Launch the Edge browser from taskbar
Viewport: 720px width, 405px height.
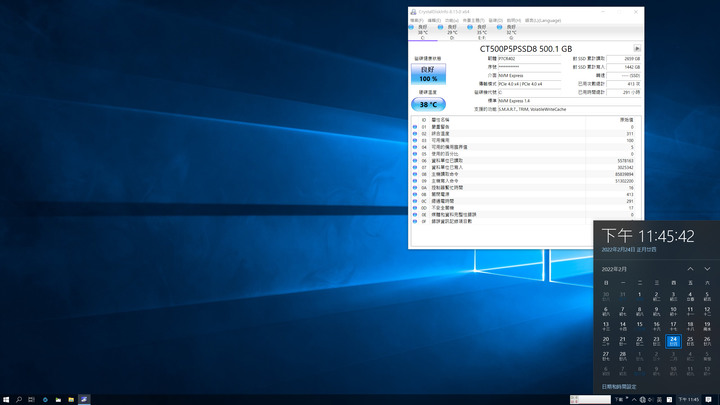[x=45, y=399]
